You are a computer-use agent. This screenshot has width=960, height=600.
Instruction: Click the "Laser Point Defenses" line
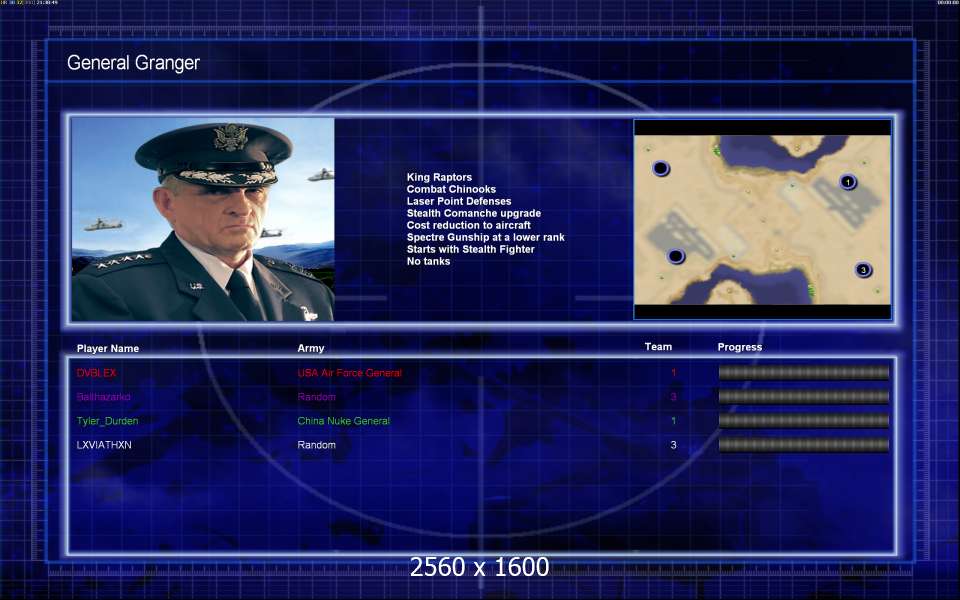tap(459, 201)
